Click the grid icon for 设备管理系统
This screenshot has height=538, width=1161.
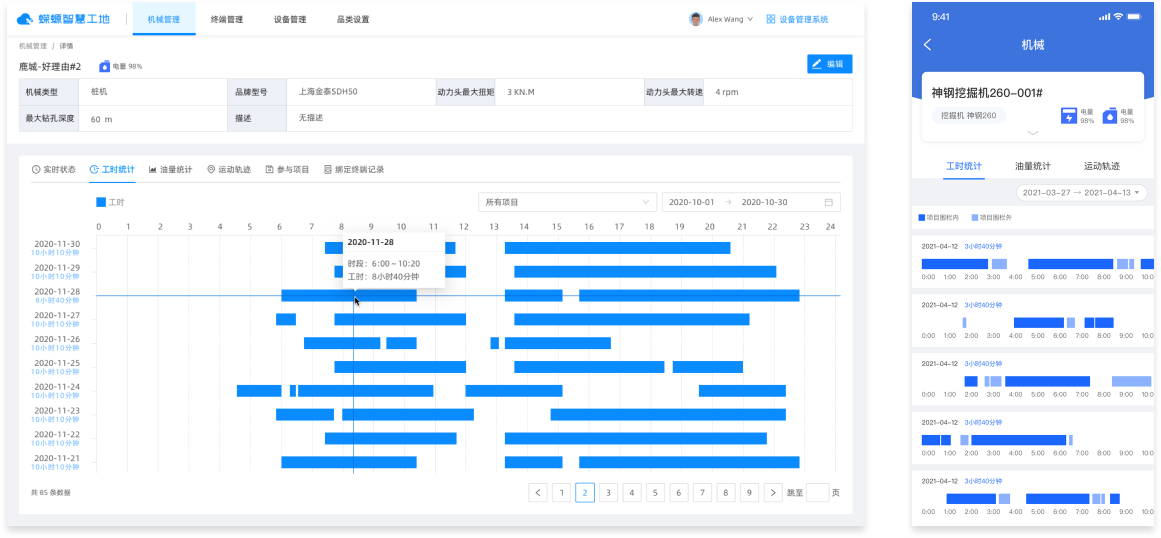pyautogui.click(x=770, y=19)
